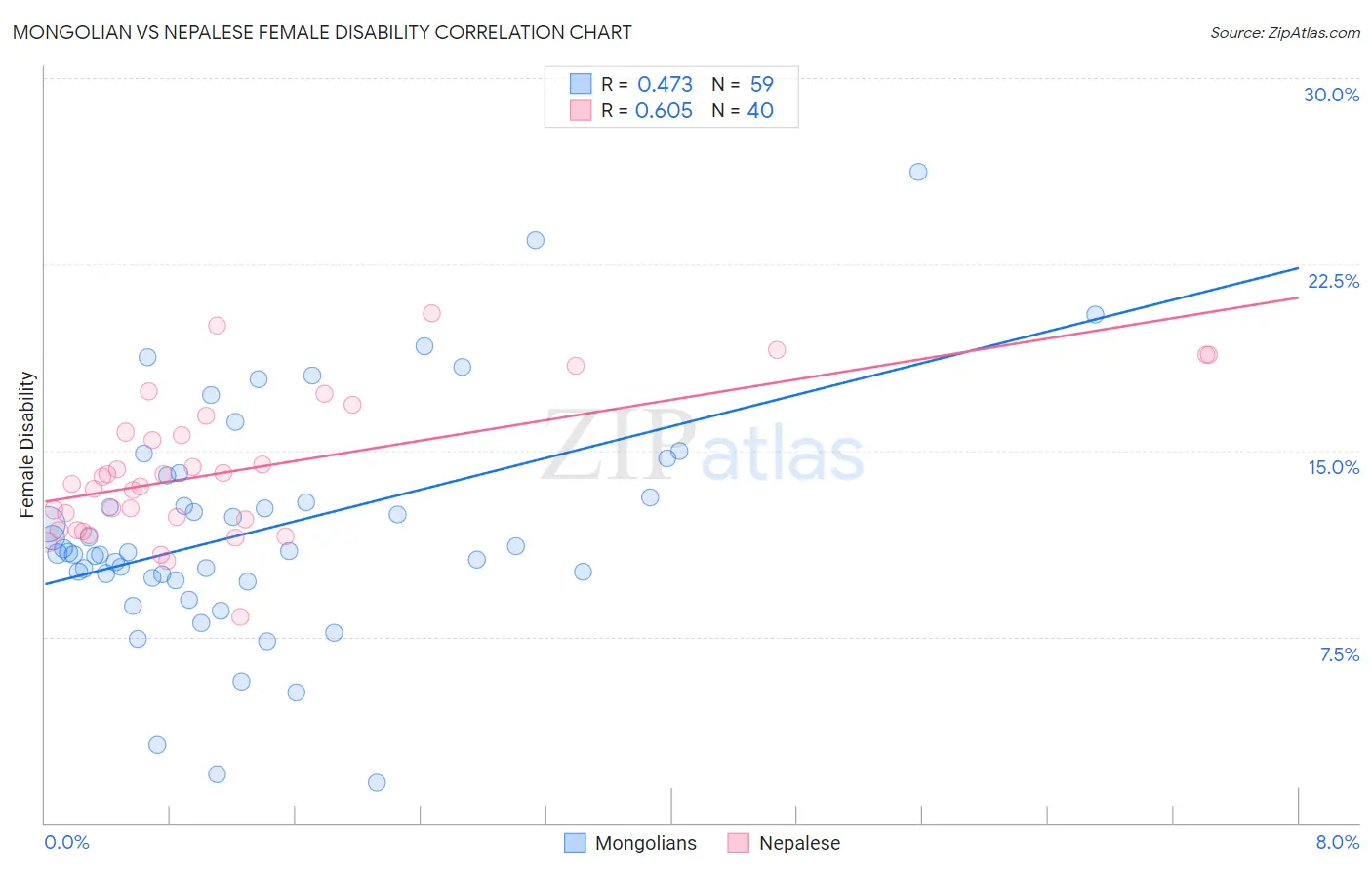
Task: Click the pink swatch beside R = 0.605
Action: 581,110
